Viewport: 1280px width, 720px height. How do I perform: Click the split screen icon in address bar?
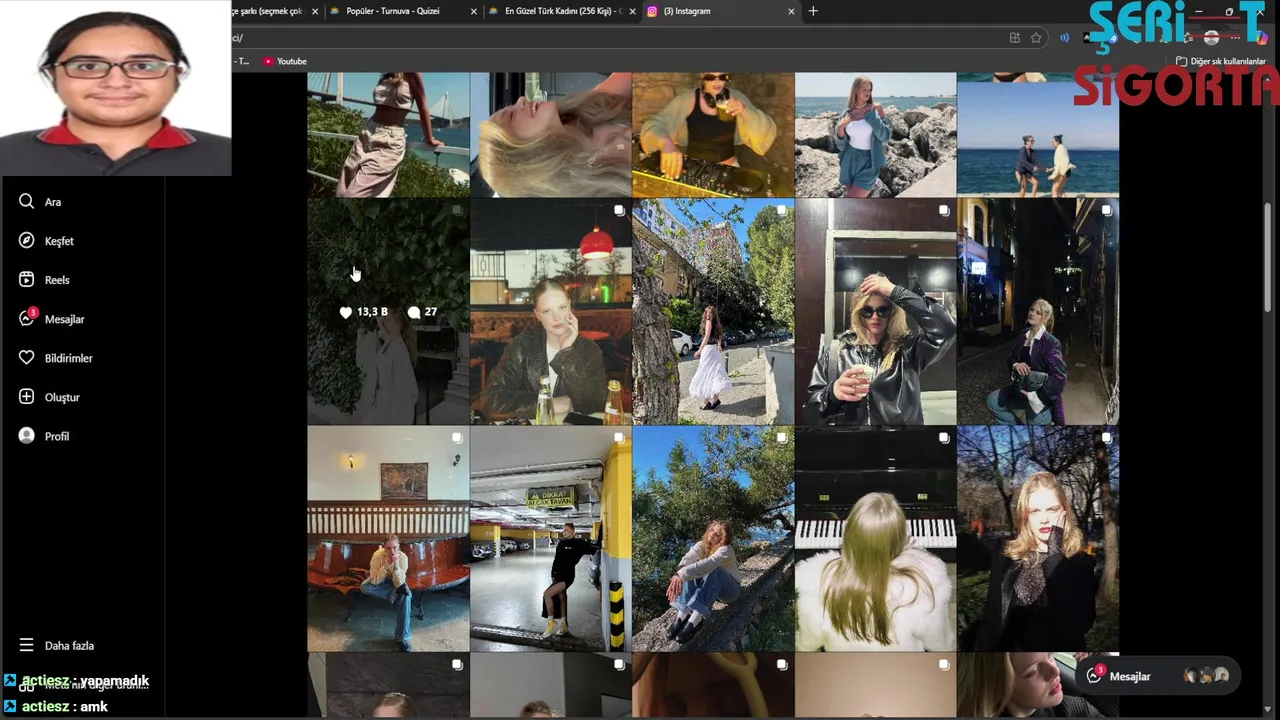(x=1014, y=38)
